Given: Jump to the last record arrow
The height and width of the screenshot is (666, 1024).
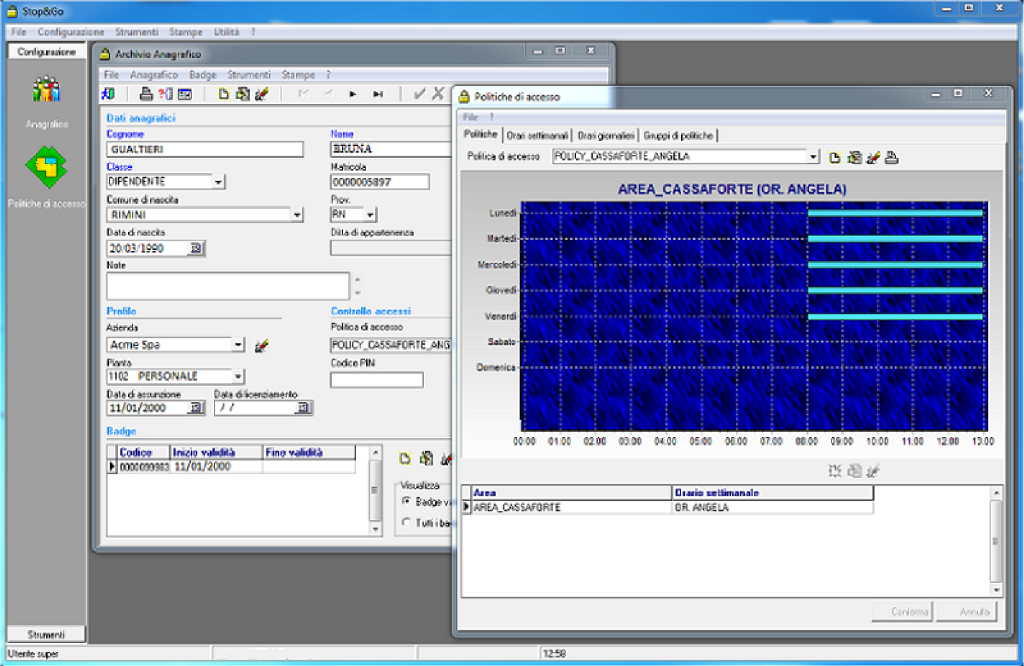Looking at the screenshot, I should click(378, 94).
